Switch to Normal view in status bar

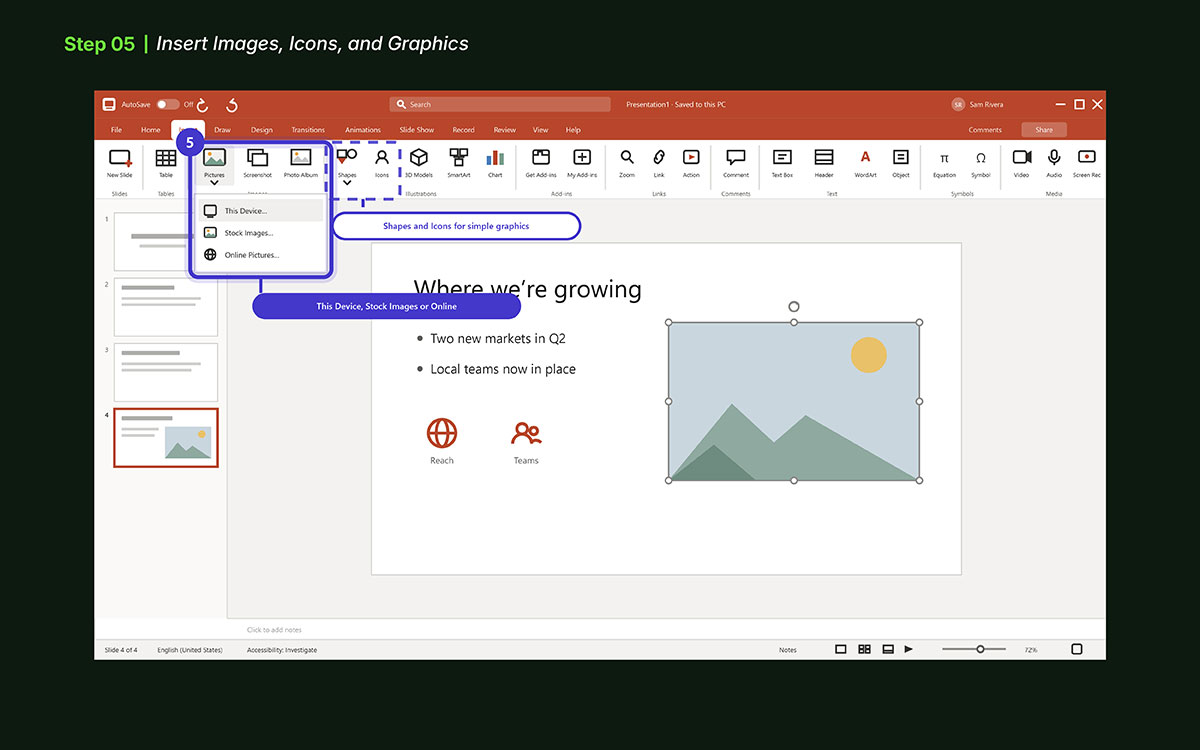pos(841,649)
